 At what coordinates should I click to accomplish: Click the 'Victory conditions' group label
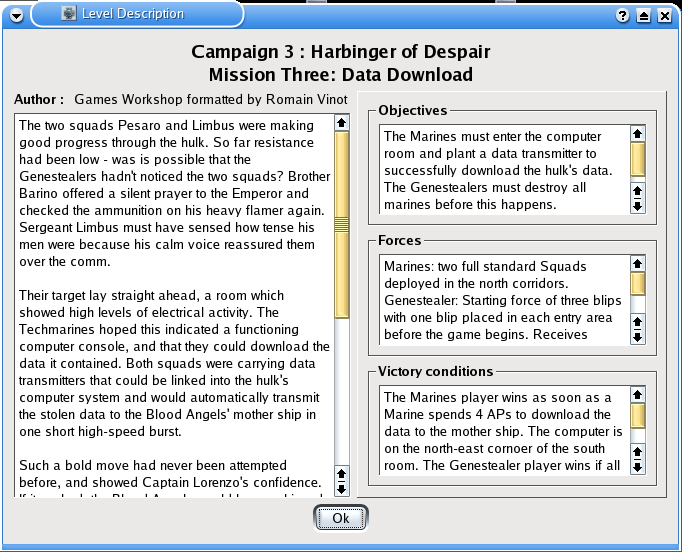click(x=435, y=371)
